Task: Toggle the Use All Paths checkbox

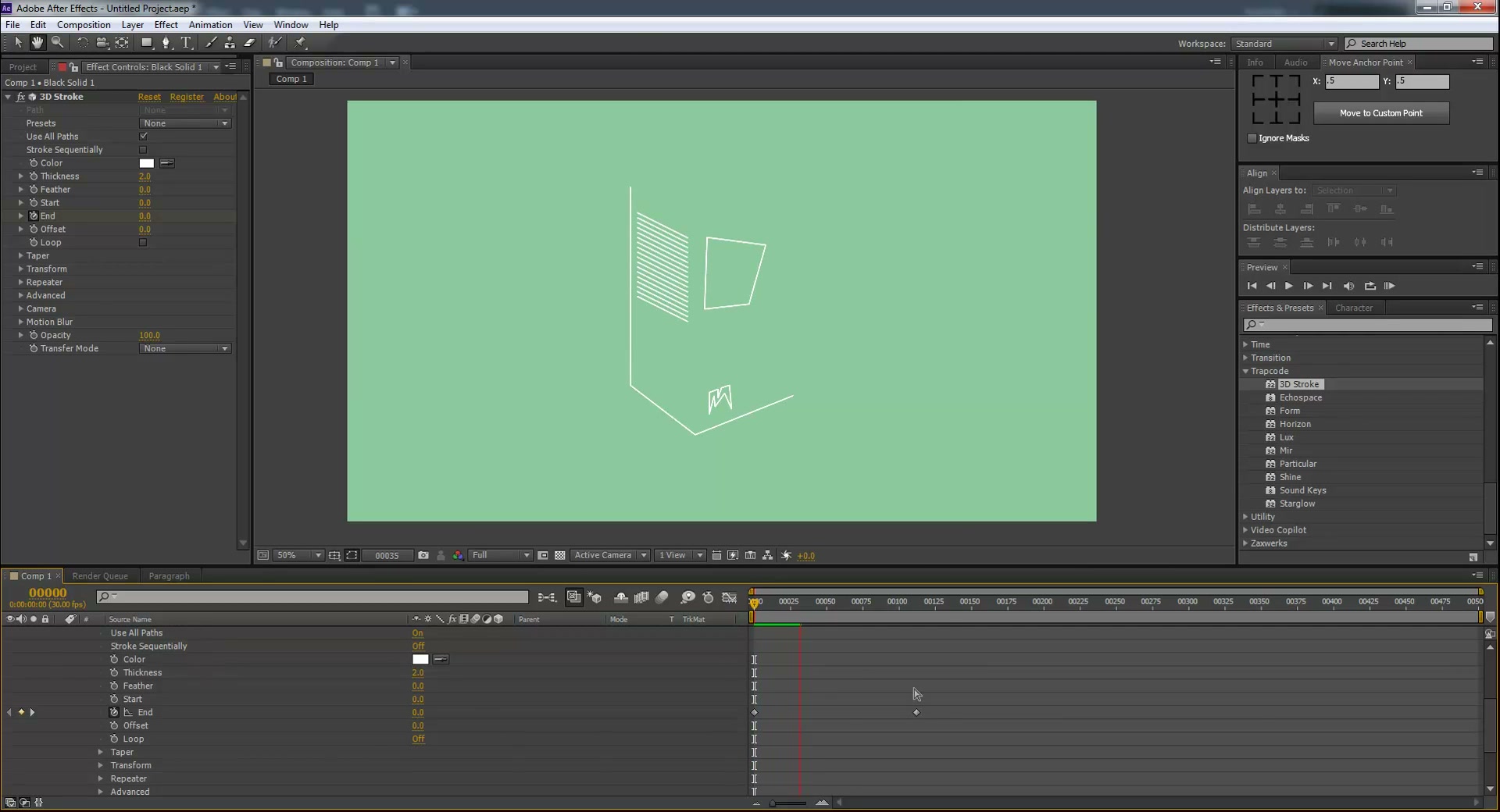Action: click(x=143, y=136)
